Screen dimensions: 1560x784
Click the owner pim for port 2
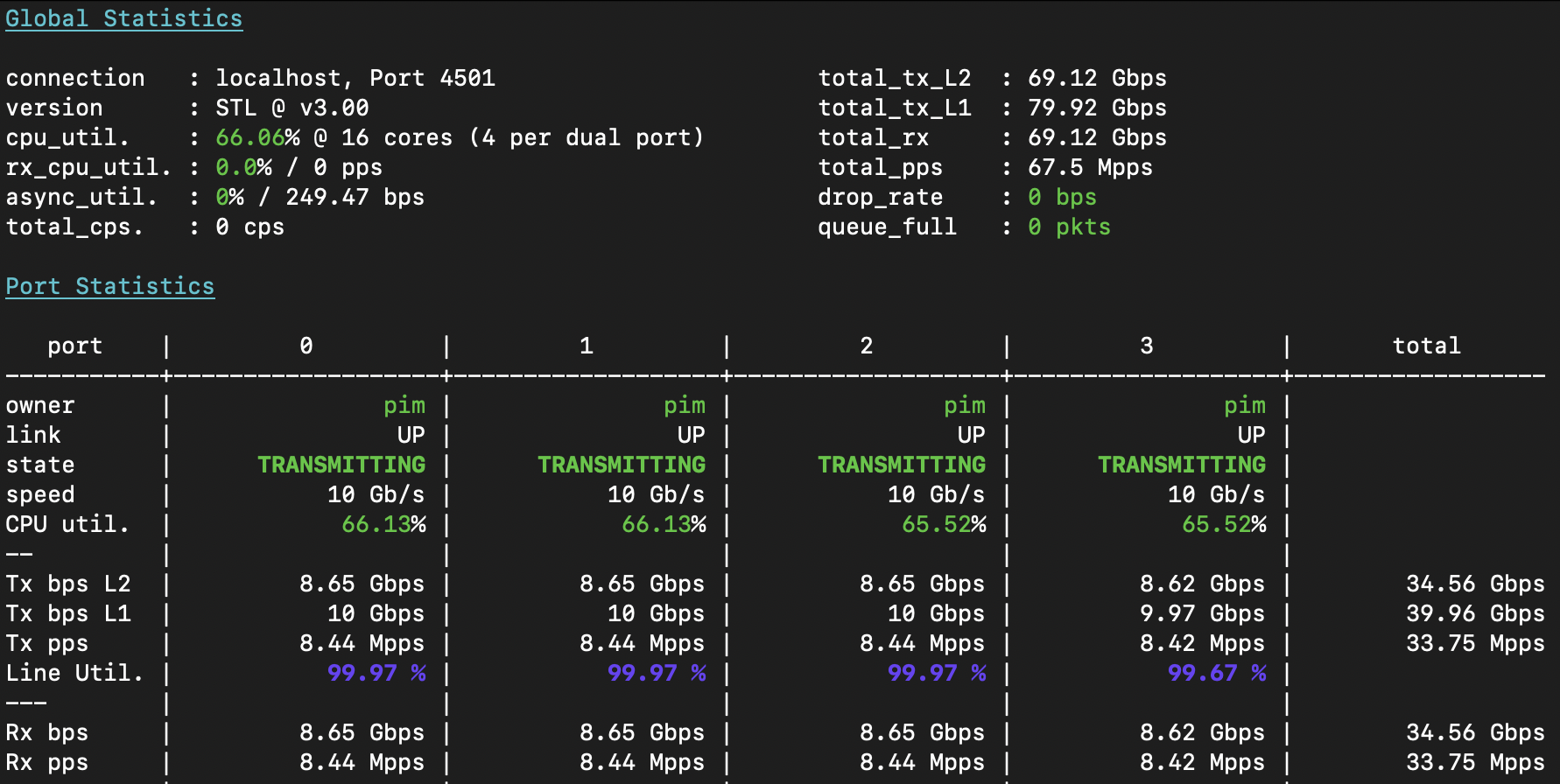[964, 405]
